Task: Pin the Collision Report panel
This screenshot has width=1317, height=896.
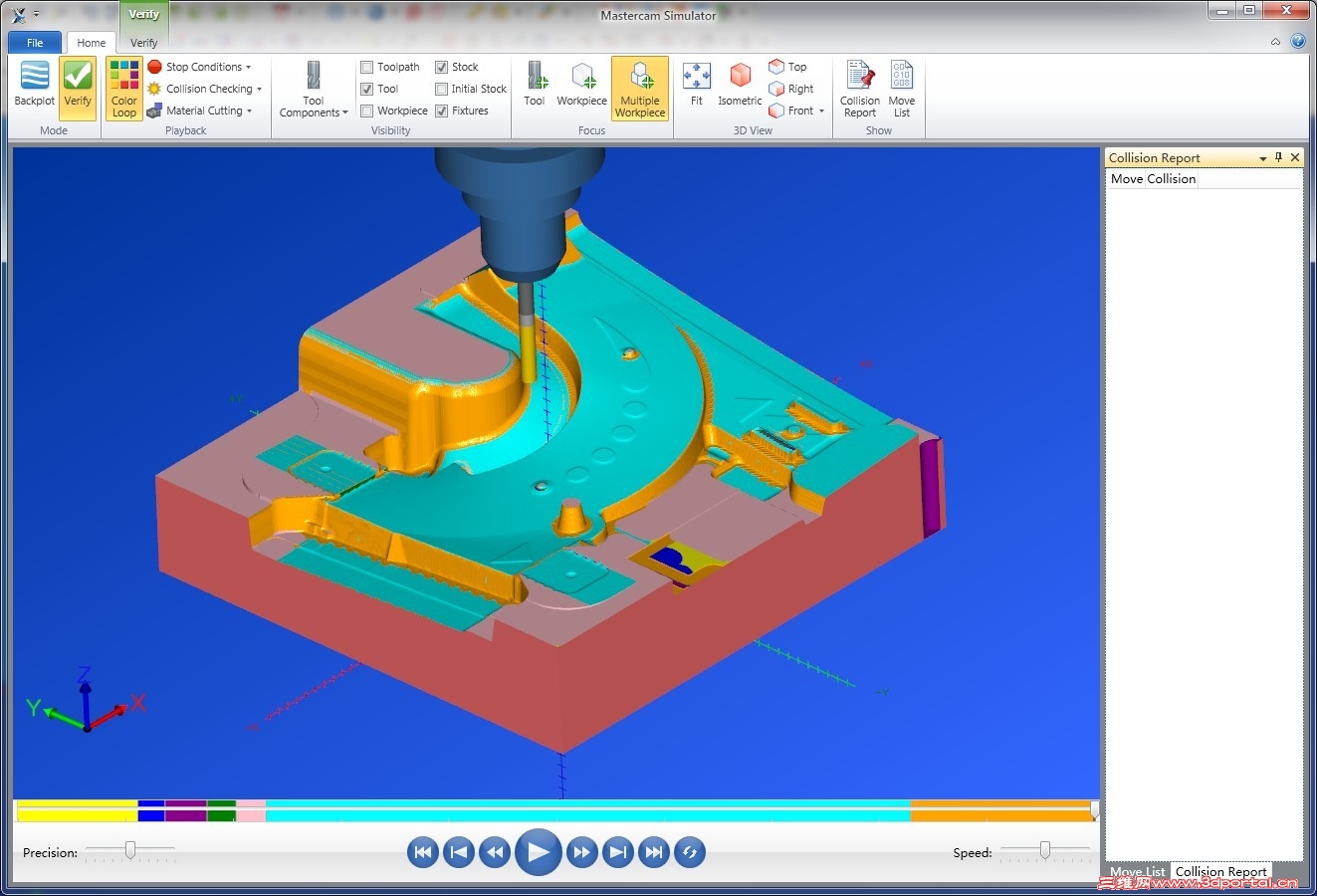Action: click(1279, 157)
